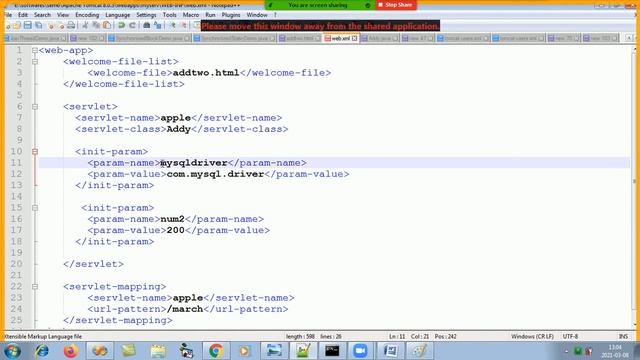Open the Window menu
This screenshot has height=360, width=640.
257,15
